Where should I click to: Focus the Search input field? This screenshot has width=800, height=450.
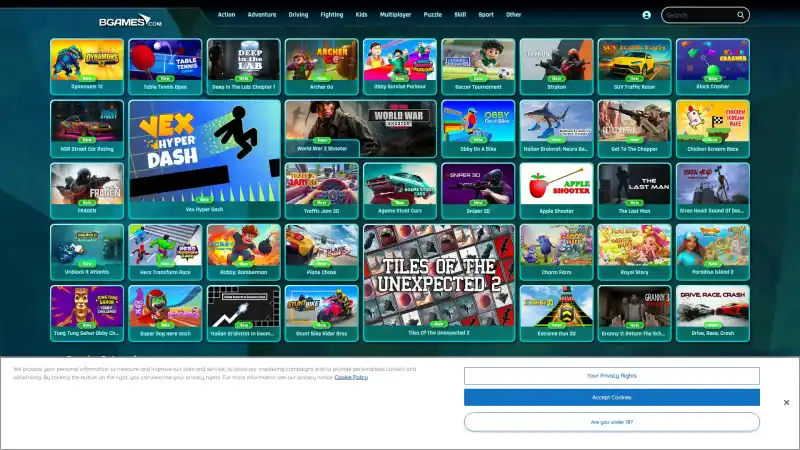point(700,15)
